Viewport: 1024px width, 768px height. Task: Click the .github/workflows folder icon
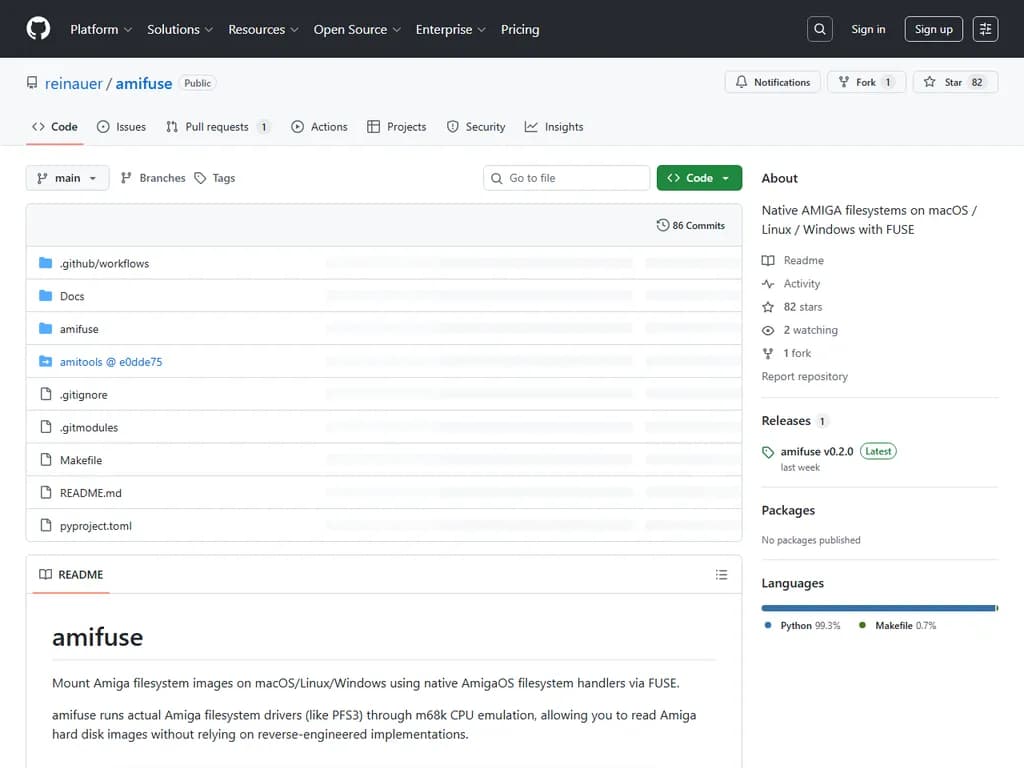click(45, 263)
